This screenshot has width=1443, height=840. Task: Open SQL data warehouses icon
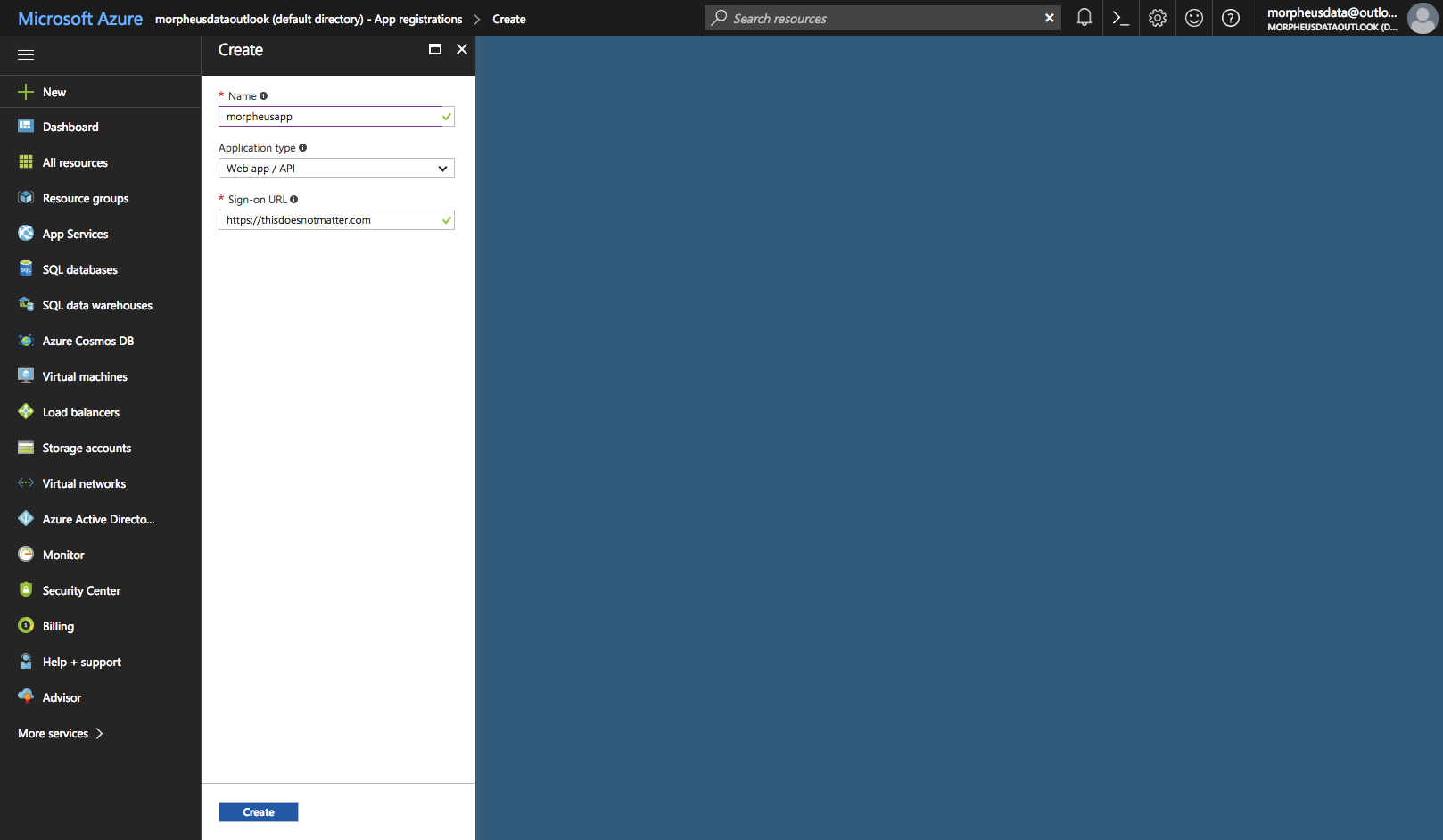26,305
